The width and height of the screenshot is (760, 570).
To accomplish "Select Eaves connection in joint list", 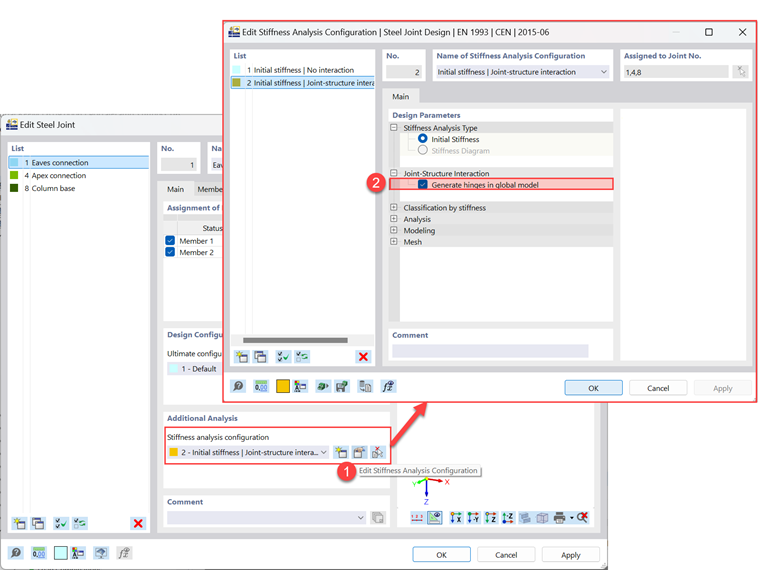I will pyautogui.click(x=79, y=162).
